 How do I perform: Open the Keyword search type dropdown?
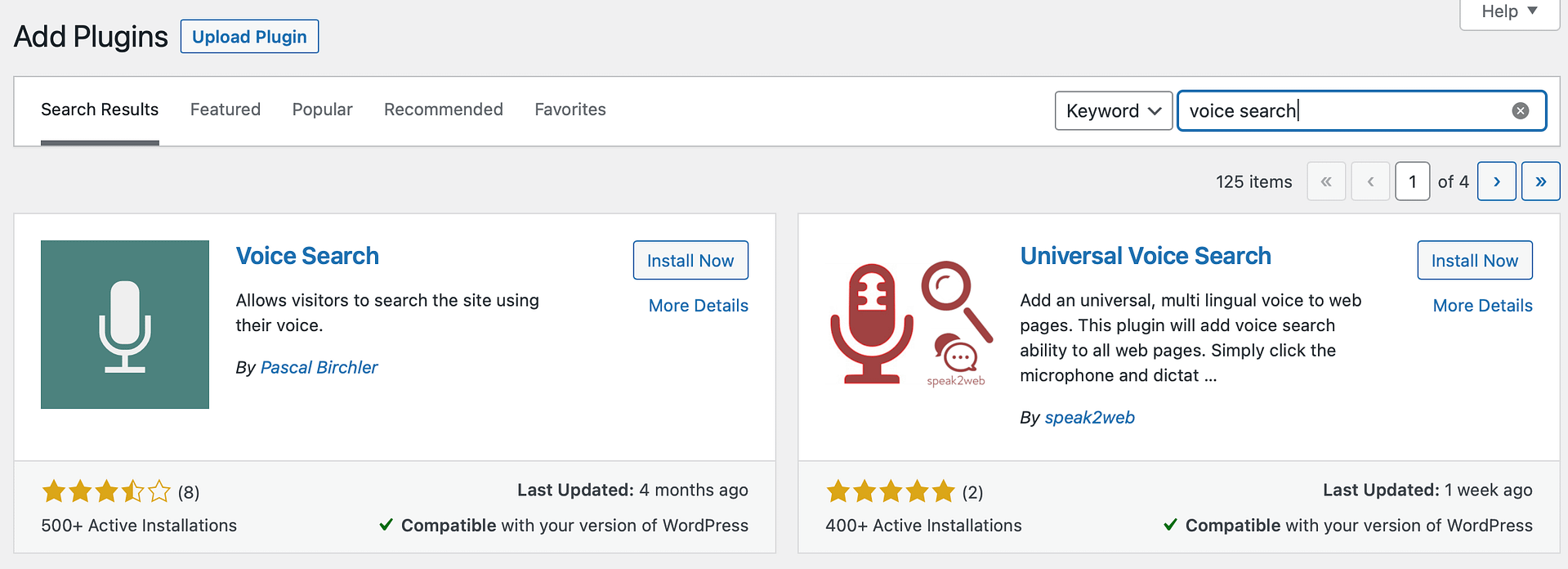coord(1114,111)
